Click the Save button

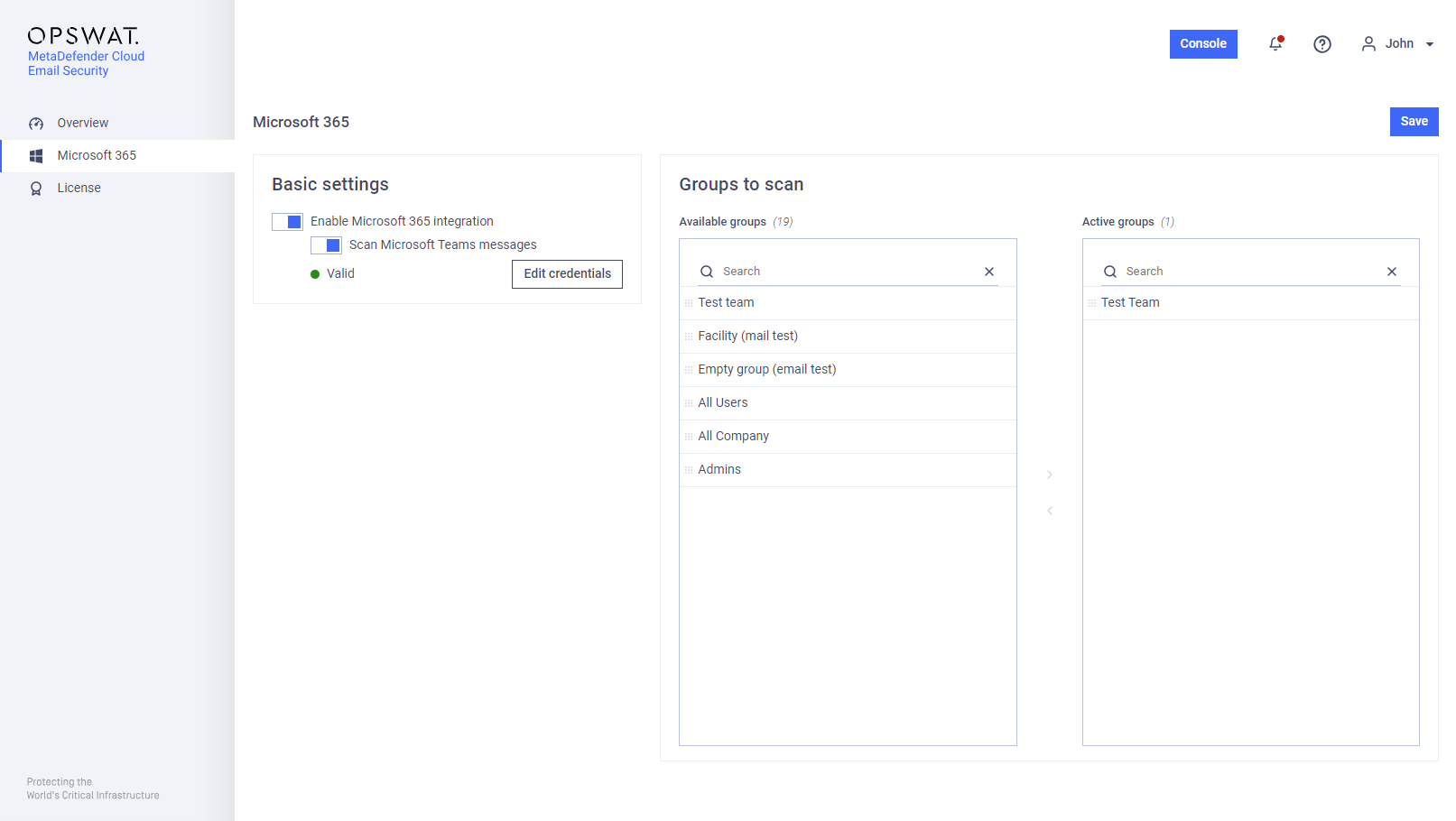1414,122
